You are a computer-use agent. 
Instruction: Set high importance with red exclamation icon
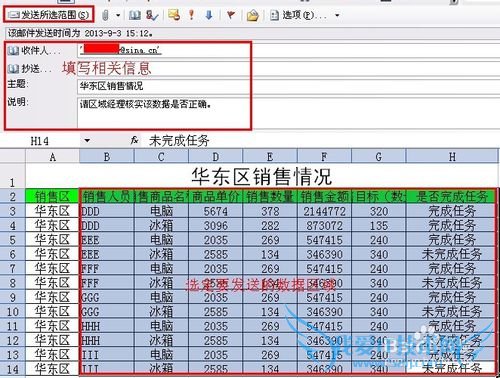click(191, 15)
